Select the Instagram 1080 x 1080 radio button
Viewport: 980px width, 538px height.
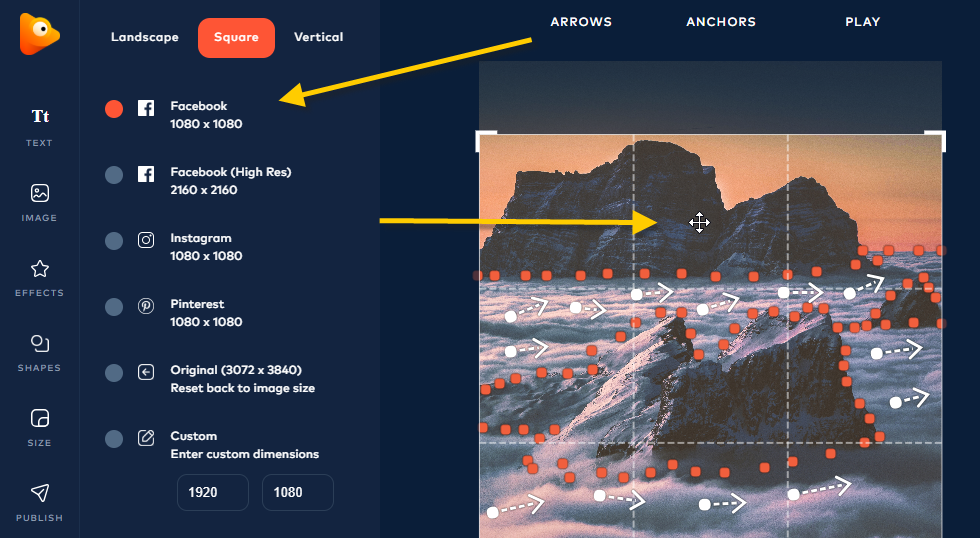pyautogui.click(x=114, y=241)
